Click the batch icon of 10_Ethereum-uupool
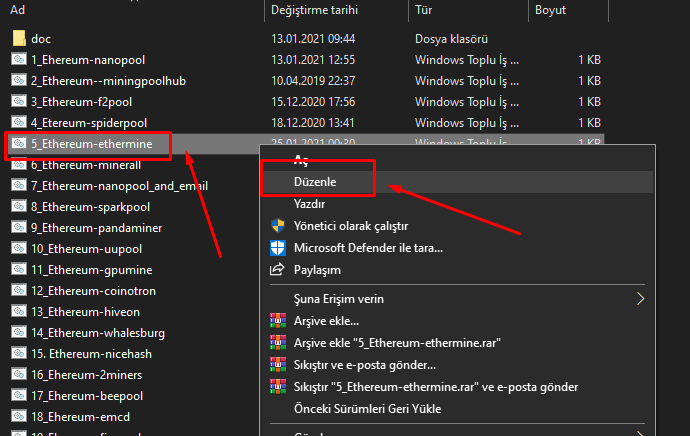This screenshot has width=690, height=436. click(x=19, y=248)
